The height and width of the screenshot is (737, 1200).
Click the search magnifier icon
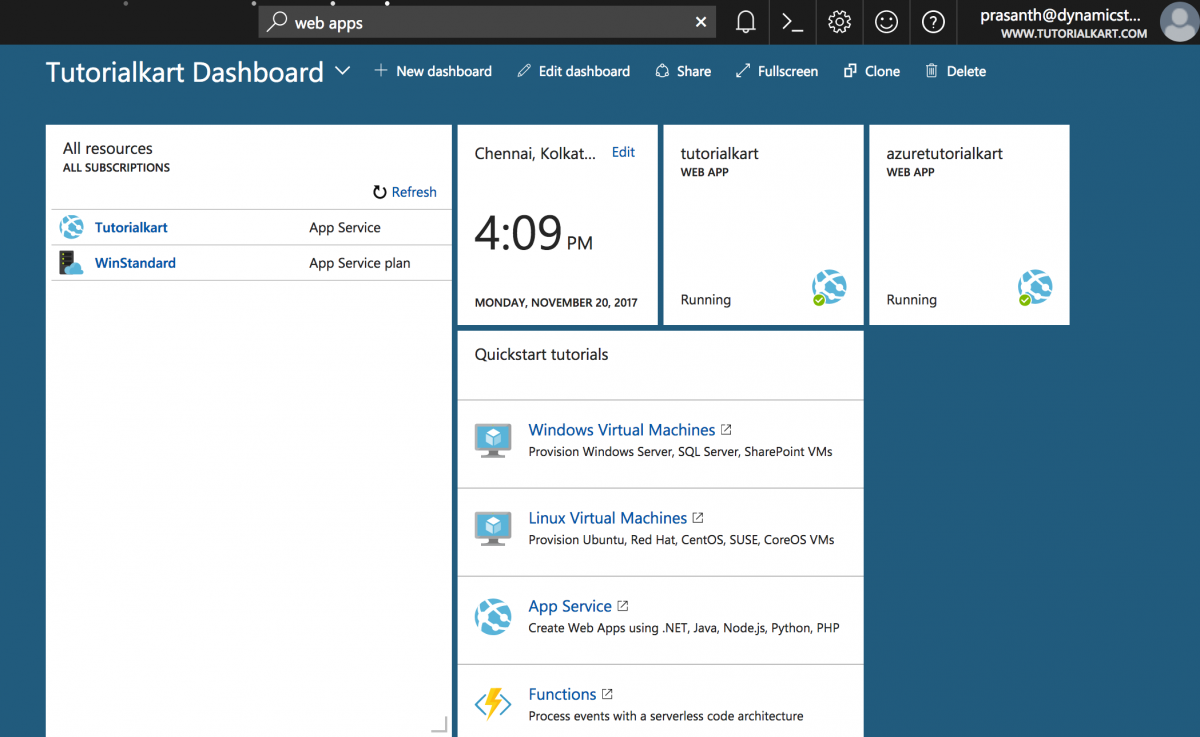coord(277,22)
